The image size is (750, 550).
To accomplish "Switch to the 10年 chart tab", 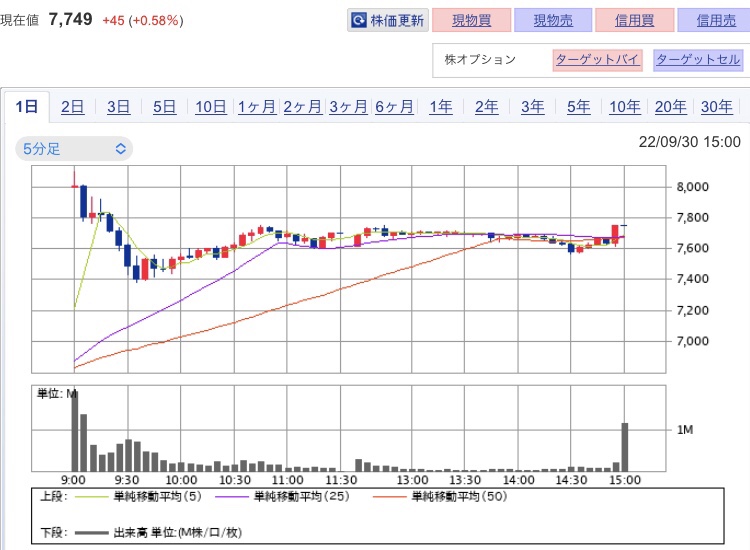I will [625, 106].
